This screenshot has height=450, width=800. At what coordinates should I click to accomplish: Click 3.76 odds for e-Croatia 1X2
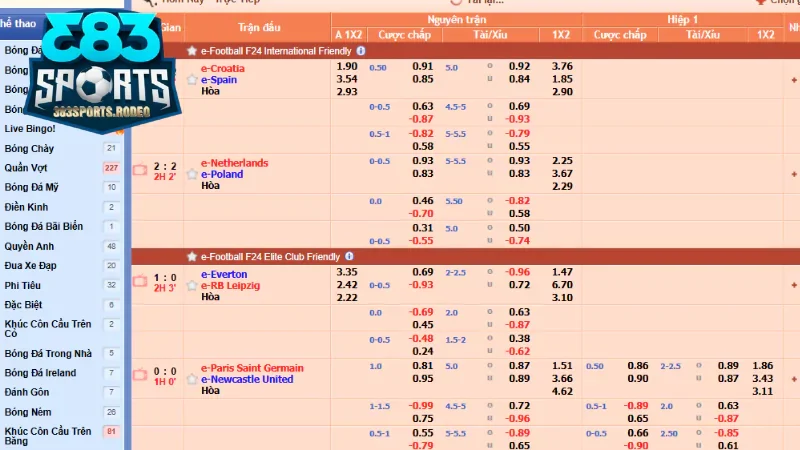pyautogui.click(x=562, y=67)
